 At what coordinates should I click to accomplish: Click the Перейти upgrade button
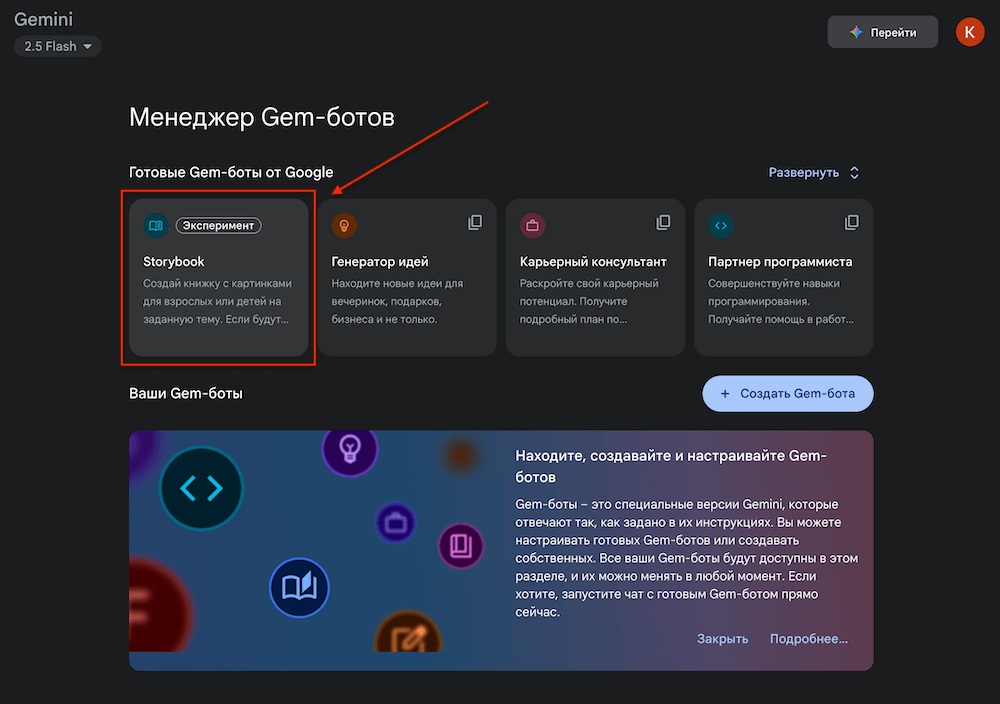point(883,32)
